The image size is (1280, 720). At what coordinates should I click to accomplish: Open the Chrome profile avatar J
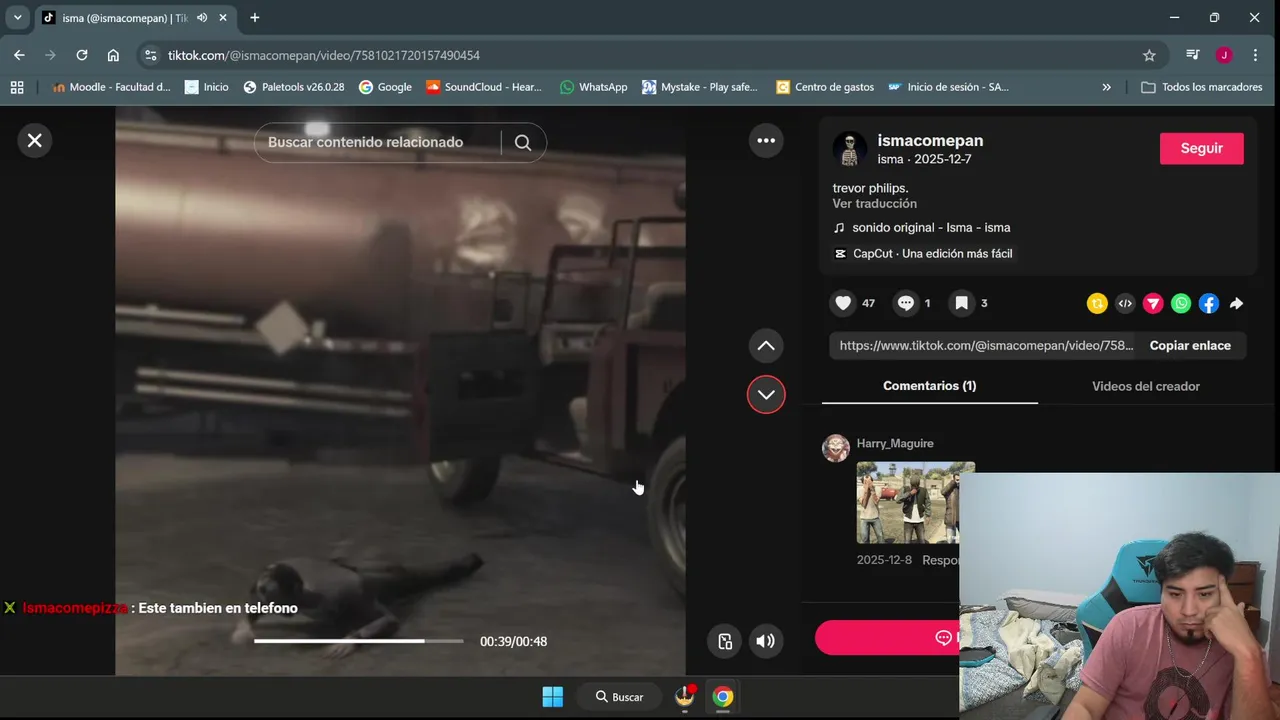point(1224,55)
